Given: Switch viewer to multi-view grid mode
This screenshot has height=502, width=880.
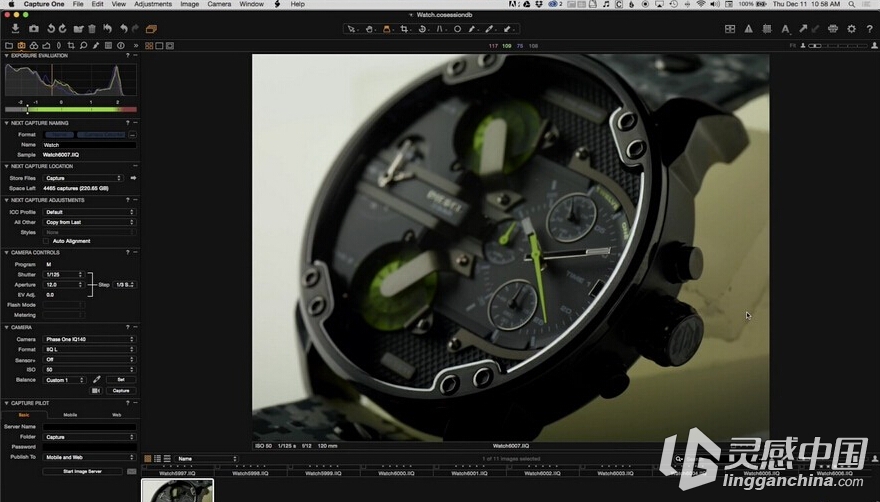Looking at the screenshot, I should (149, 45).
